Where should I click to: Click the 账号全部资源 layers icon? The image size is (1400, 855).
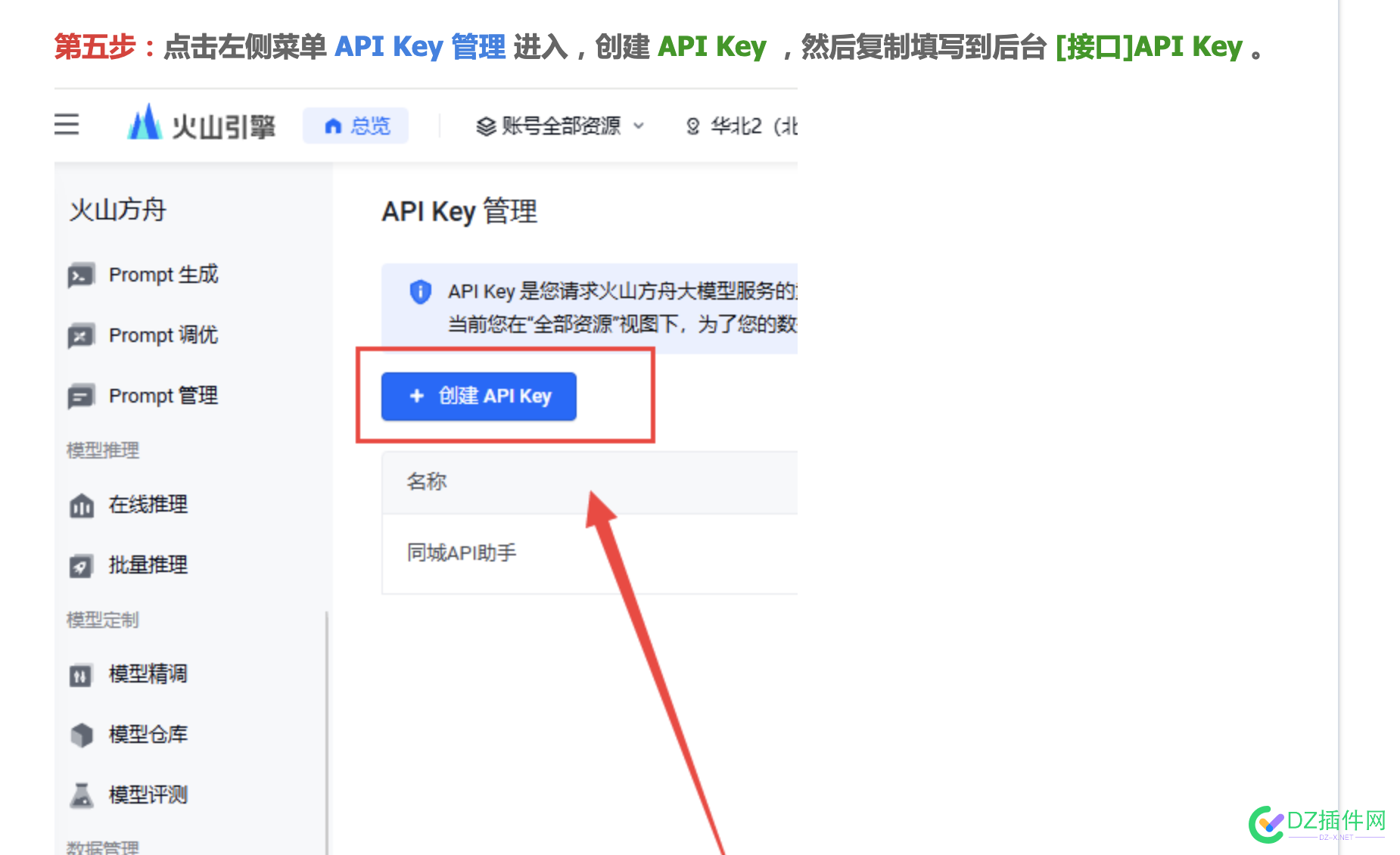(486, 126)
